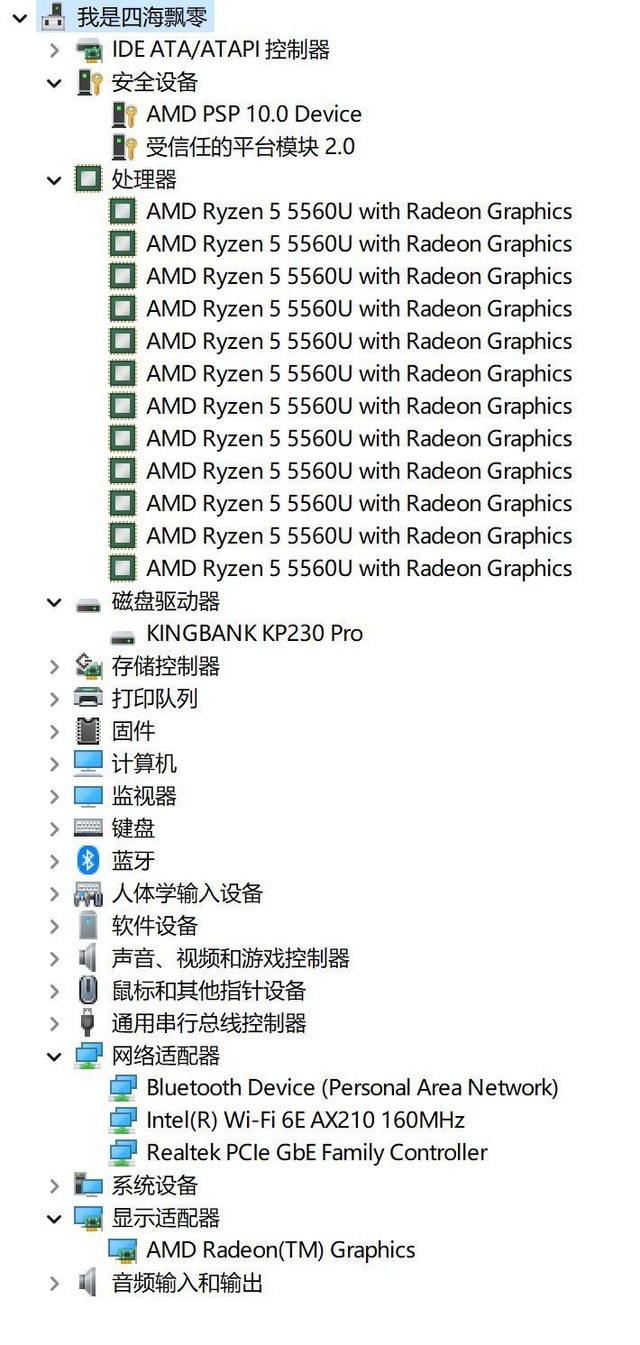Image resolution: width=640 pixels, height=1345 pixels.
Task: Click the 固件 firmware chip icon
Action: pos(88,731)
